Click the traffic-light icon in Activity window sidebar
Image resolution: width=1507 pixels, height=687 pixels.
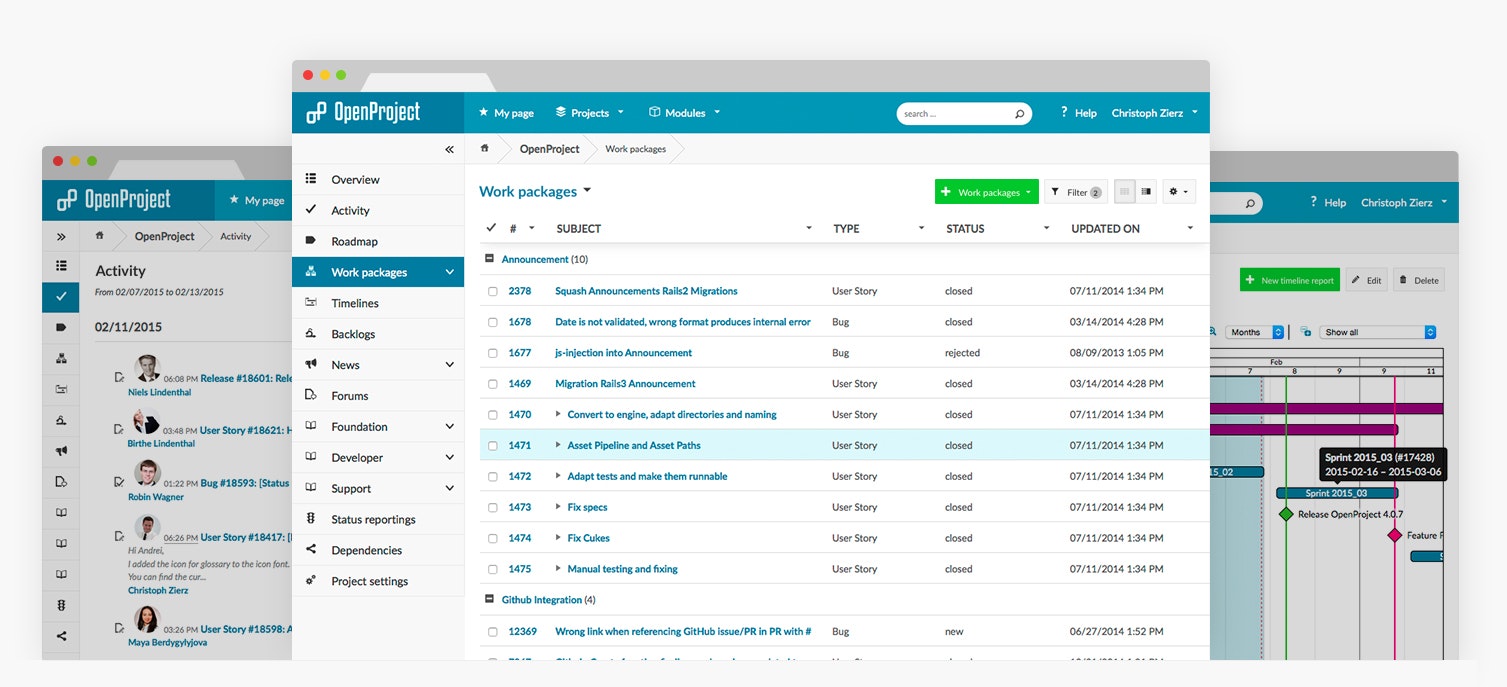(61, 605)
